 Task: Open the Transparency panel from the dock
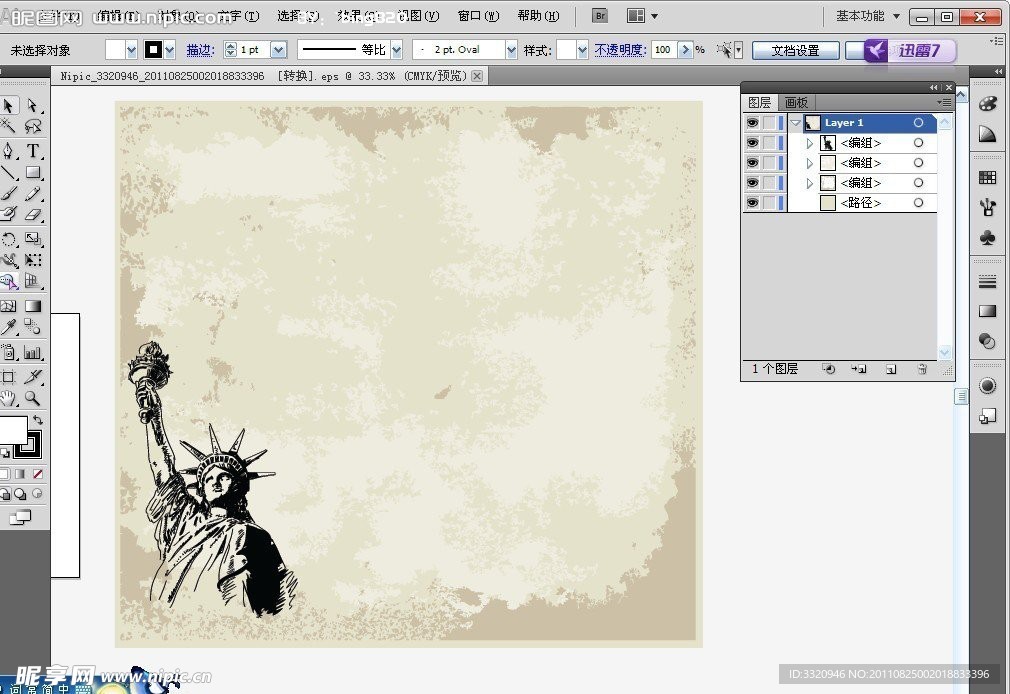(987, 341)
